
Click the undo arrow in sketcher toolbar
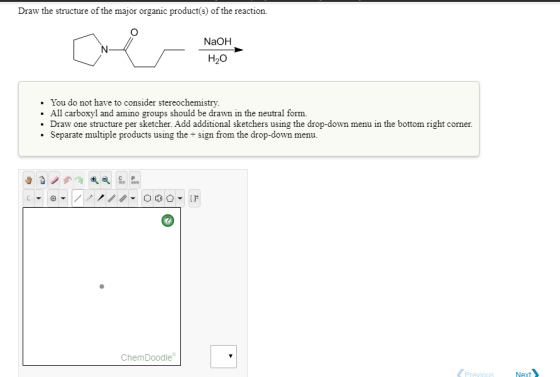pyautogui.click(x=68, y=180)
